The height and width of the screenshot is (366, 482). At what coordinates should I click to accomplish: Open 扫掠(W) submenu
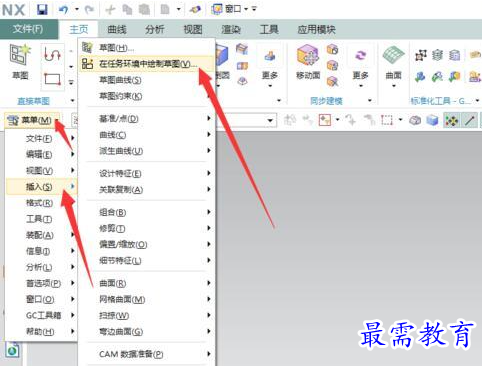pos(147,315)
